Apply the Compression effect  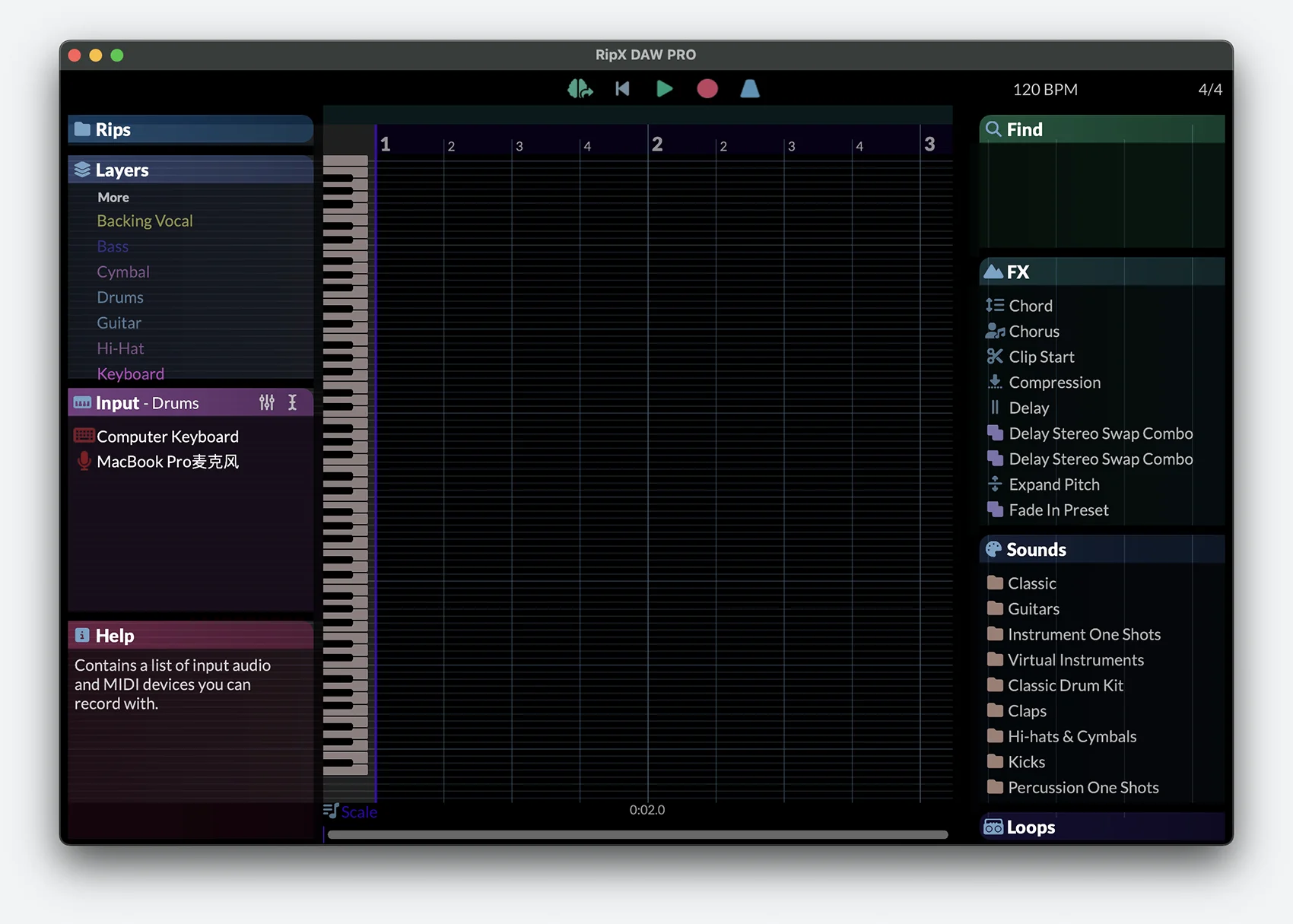click(1054, 383)
